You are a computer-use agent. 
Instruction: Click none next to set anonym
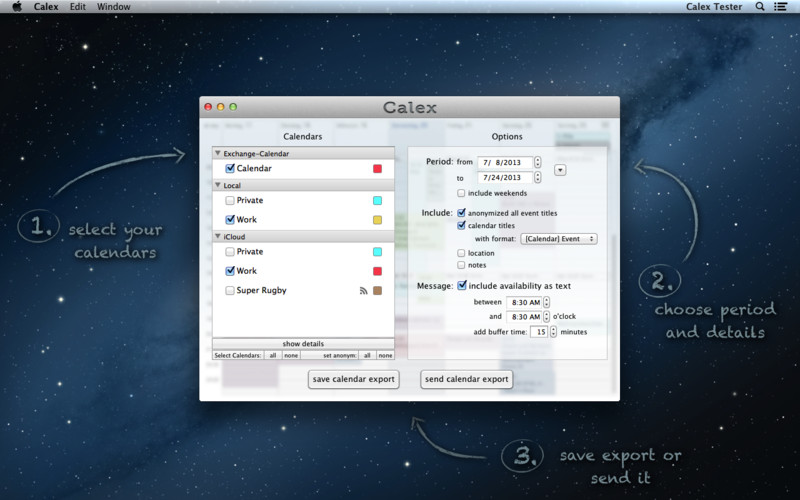[385, 356]
